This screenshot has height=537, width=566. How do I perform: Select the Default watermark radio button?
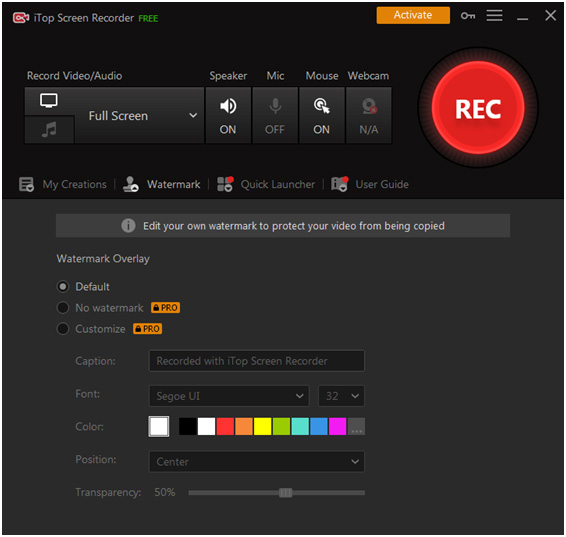(63, 287)
